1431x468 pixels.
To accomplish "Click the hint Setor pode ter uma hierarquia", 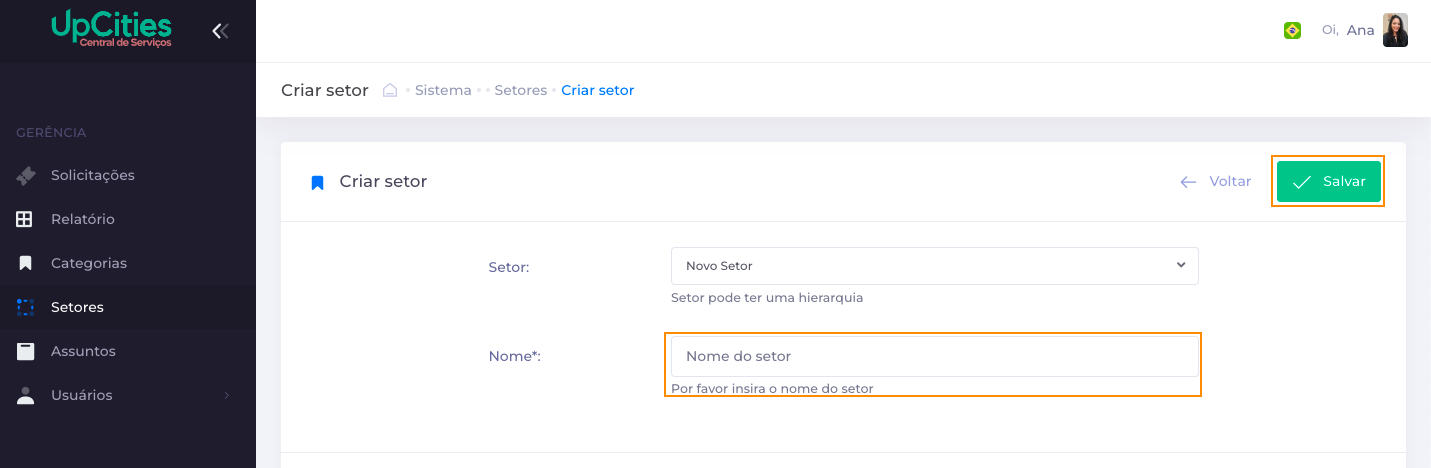I will point(767,298).
